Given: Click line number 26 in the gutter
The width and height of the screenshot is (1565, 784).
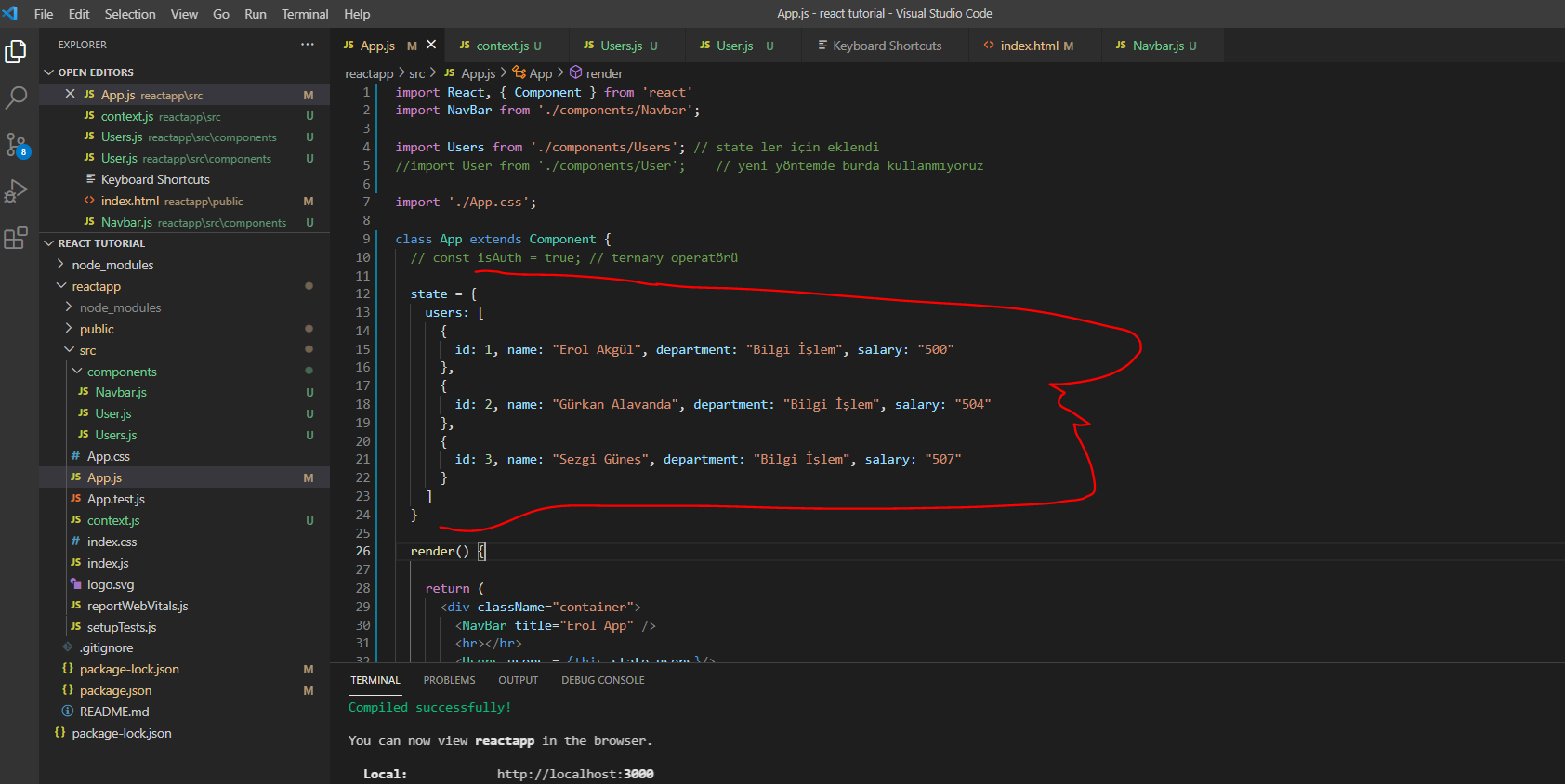Looking at the screenshot, I should (362, 551).
